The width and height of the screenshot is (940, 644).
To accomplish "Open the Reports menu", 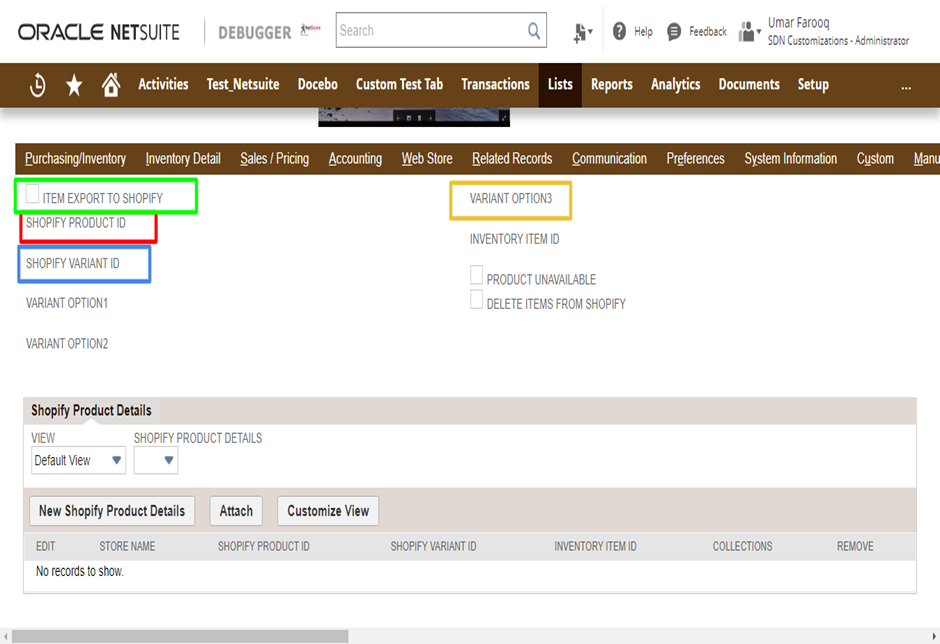I will tap(611, 85).
